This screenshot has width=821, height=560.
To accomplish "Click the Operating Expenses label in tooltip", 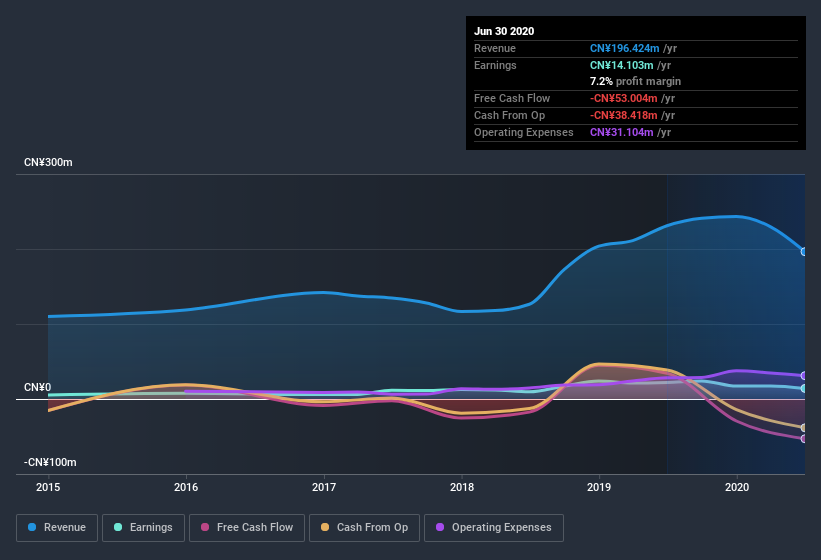I will (x=524, y=132).
